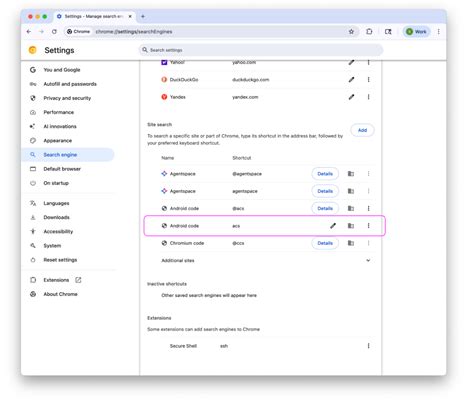Open Appearance settings

click(57, 141)
